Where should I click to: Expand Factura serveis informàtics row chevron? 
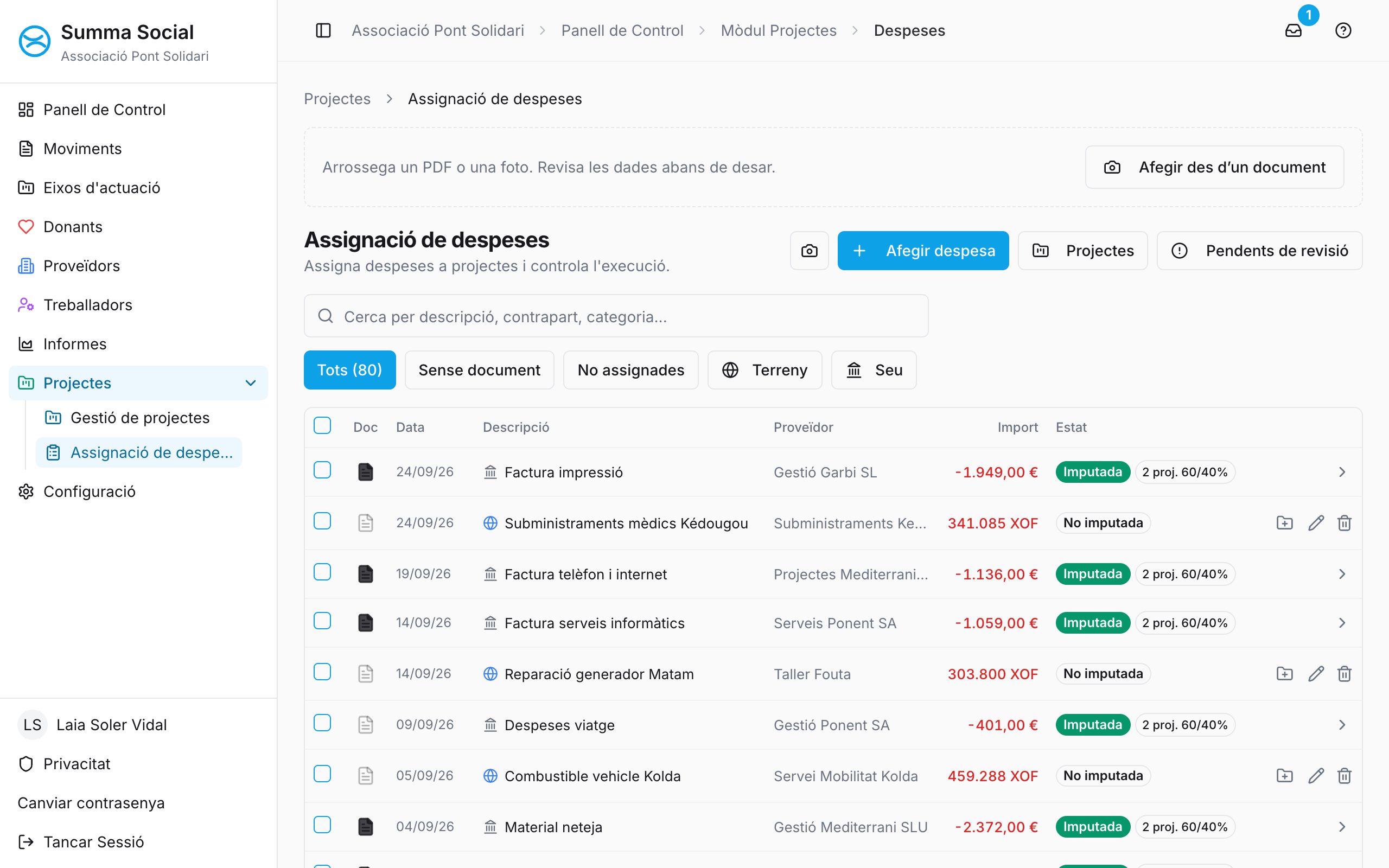pyautogui.click(x=1342, y=623)
